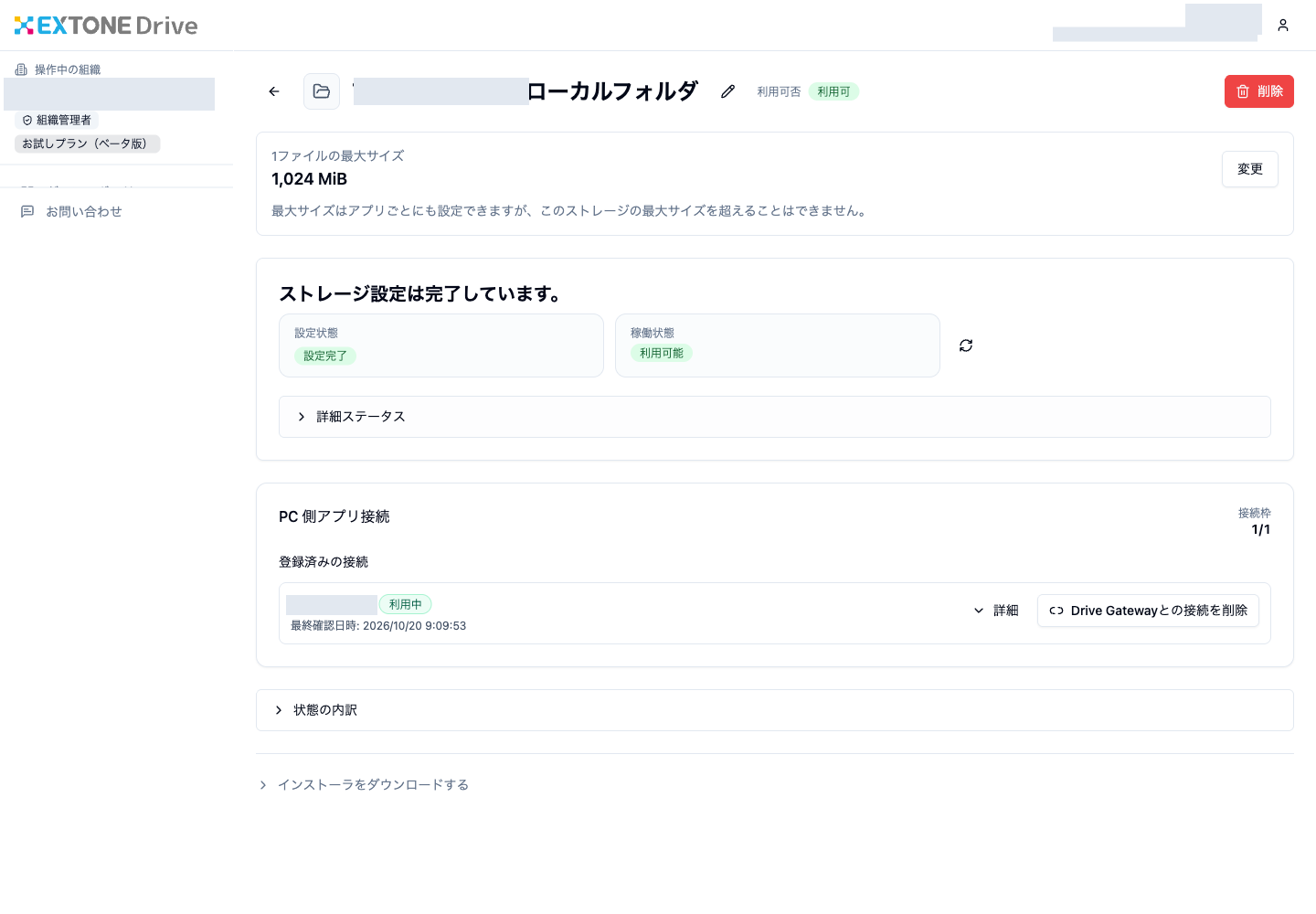Expand インストーラをダウンロードする

click(x=364, y=785)
